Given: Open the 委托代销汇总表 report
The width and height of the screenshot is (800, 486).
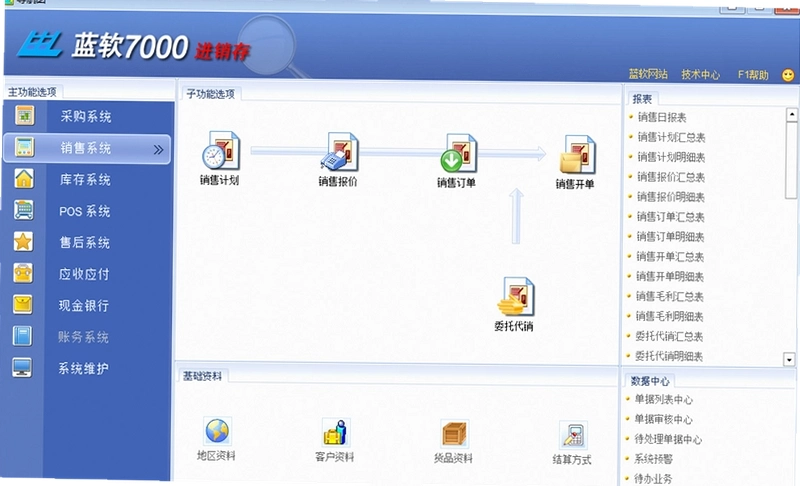Looking at the screenshot, I should pyautogui.click(x=669, y=336).
